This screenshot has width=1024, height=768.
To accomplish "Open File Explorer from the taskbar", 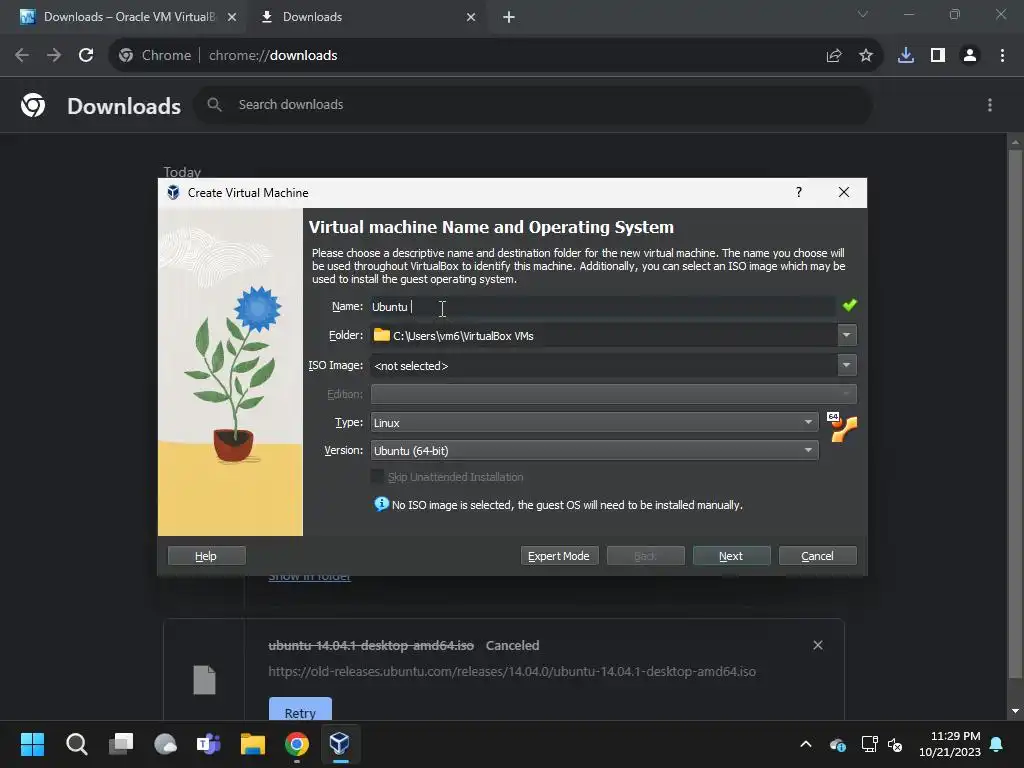I will point(253,744).
